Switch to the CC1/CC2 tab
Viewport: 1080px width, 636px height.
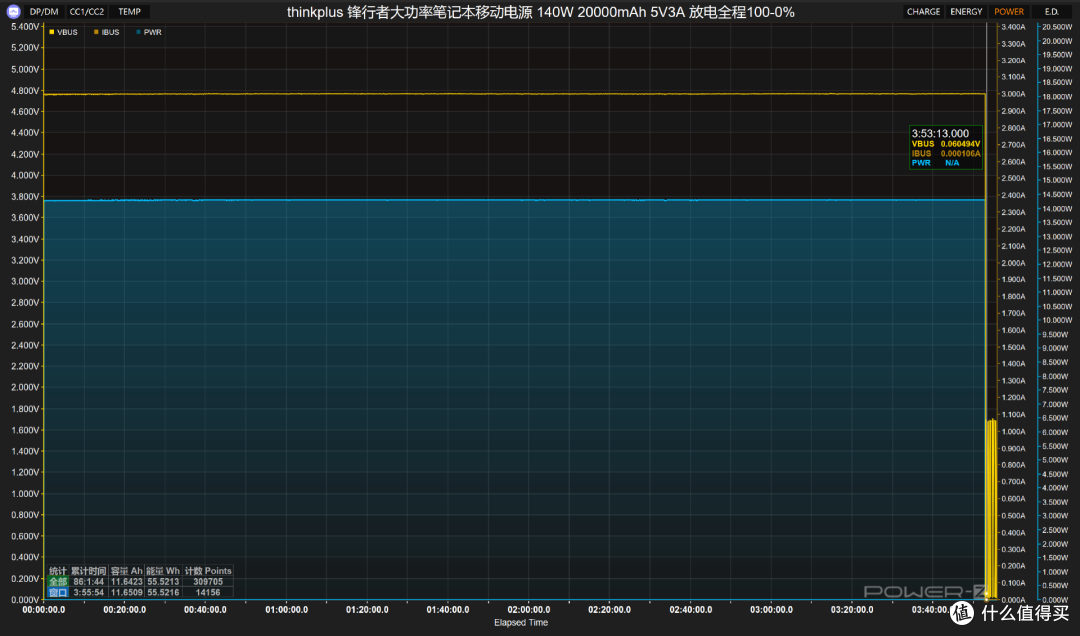(x=87, y=12)
